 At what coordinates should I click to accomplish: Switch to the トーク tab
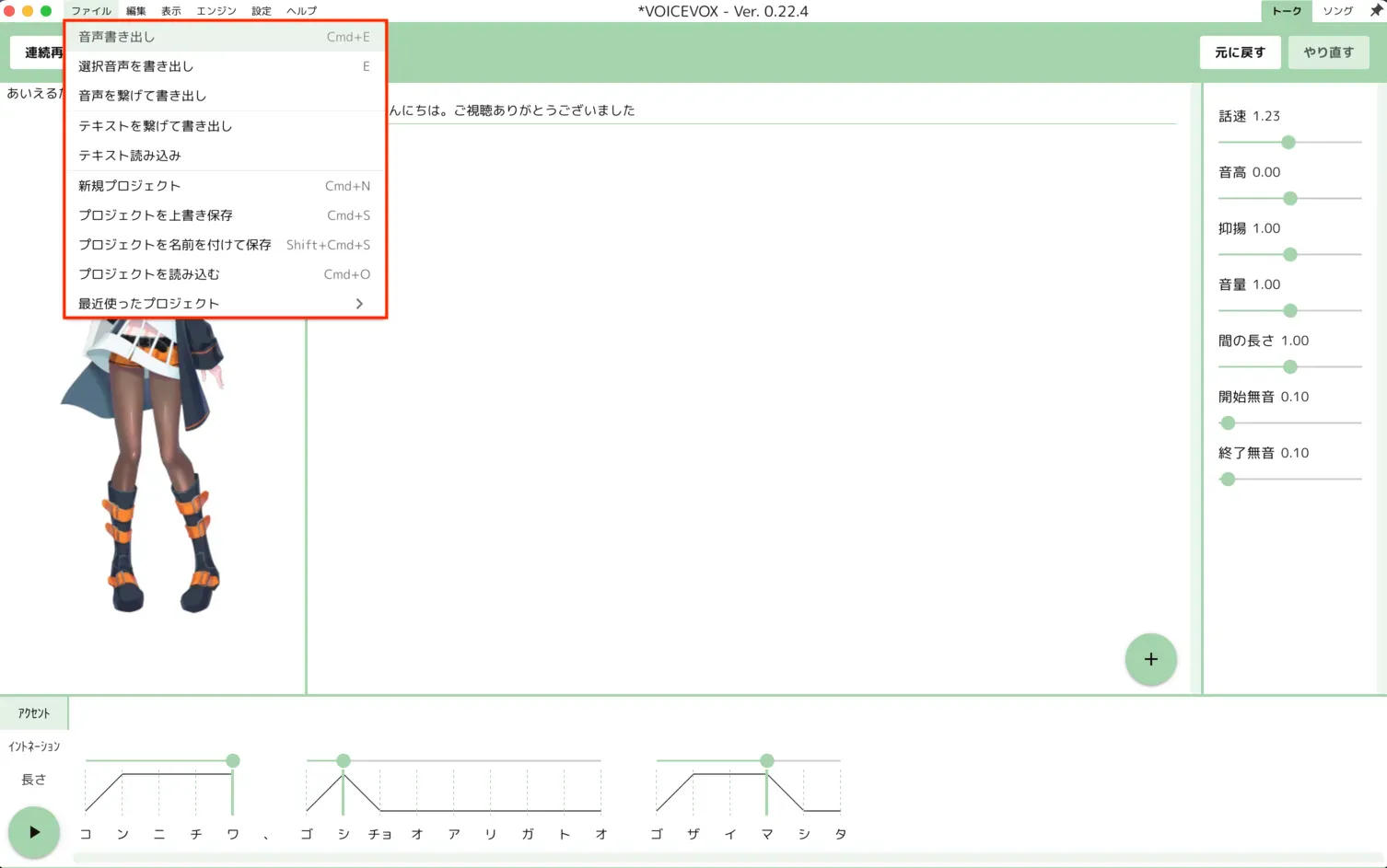click(x=1287, y=11)
